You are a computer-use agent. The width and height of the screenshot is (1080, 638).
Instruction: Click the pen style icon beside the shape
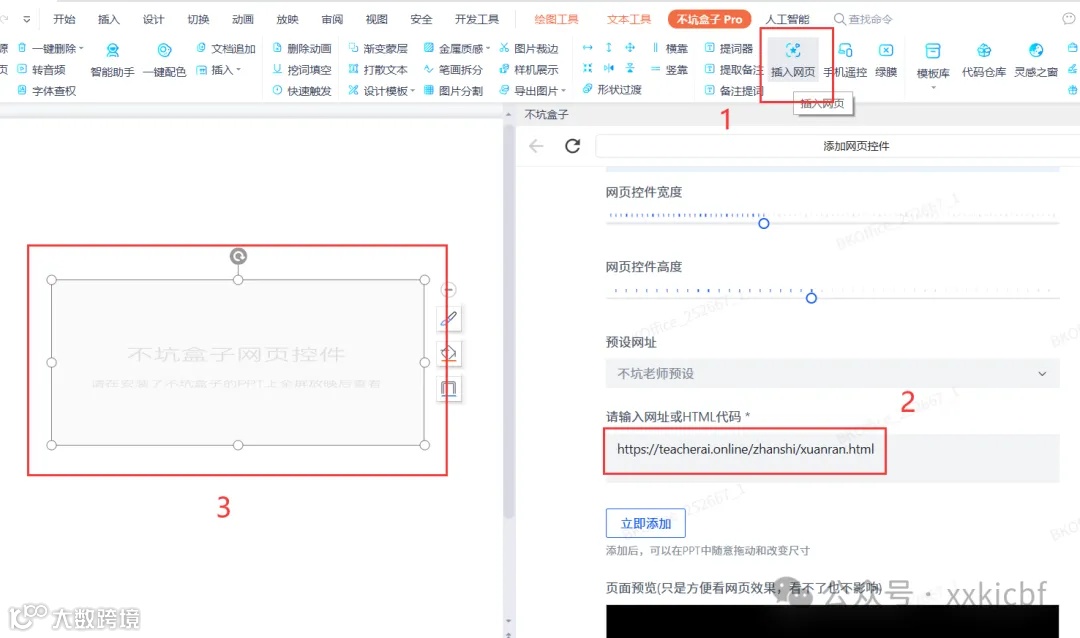448,318
